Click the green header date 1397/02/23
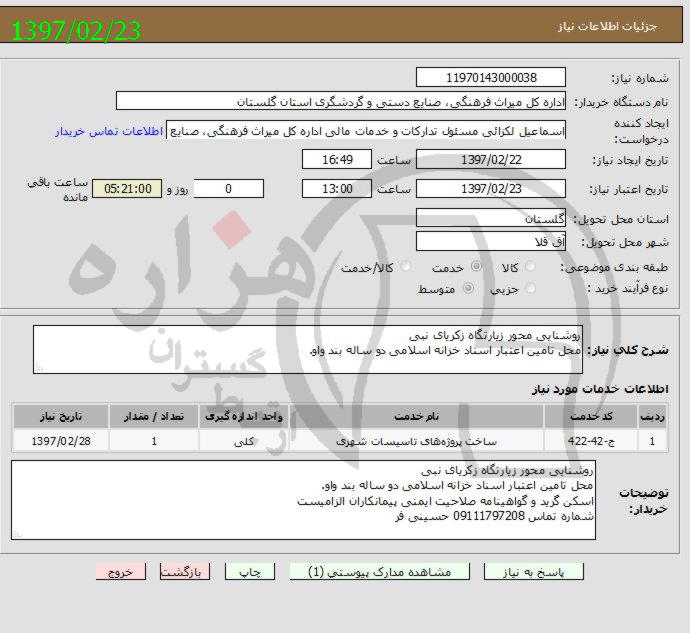This screenshot has height=633, width=690. tap(76, 30)
